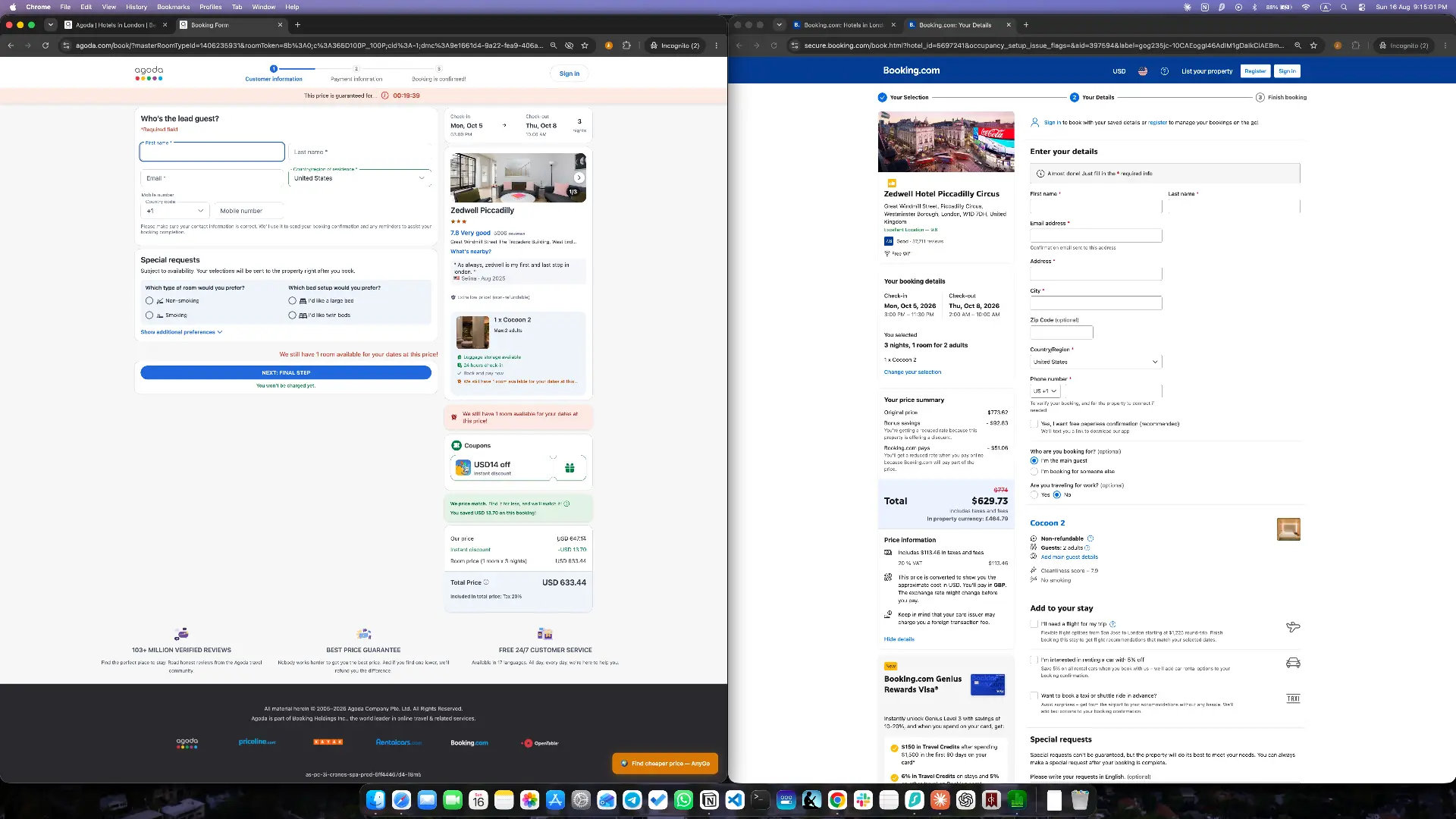
Task: Open the History menu in the menu bar
Action: tap(136, 7)
